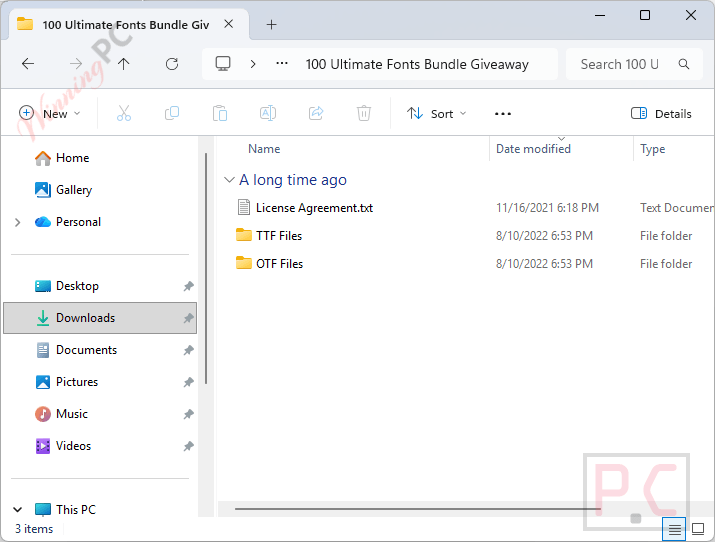Viewport: 715px width, 542px height.
Task: Open Music in navigation pane
Action: tap(72, 414)
